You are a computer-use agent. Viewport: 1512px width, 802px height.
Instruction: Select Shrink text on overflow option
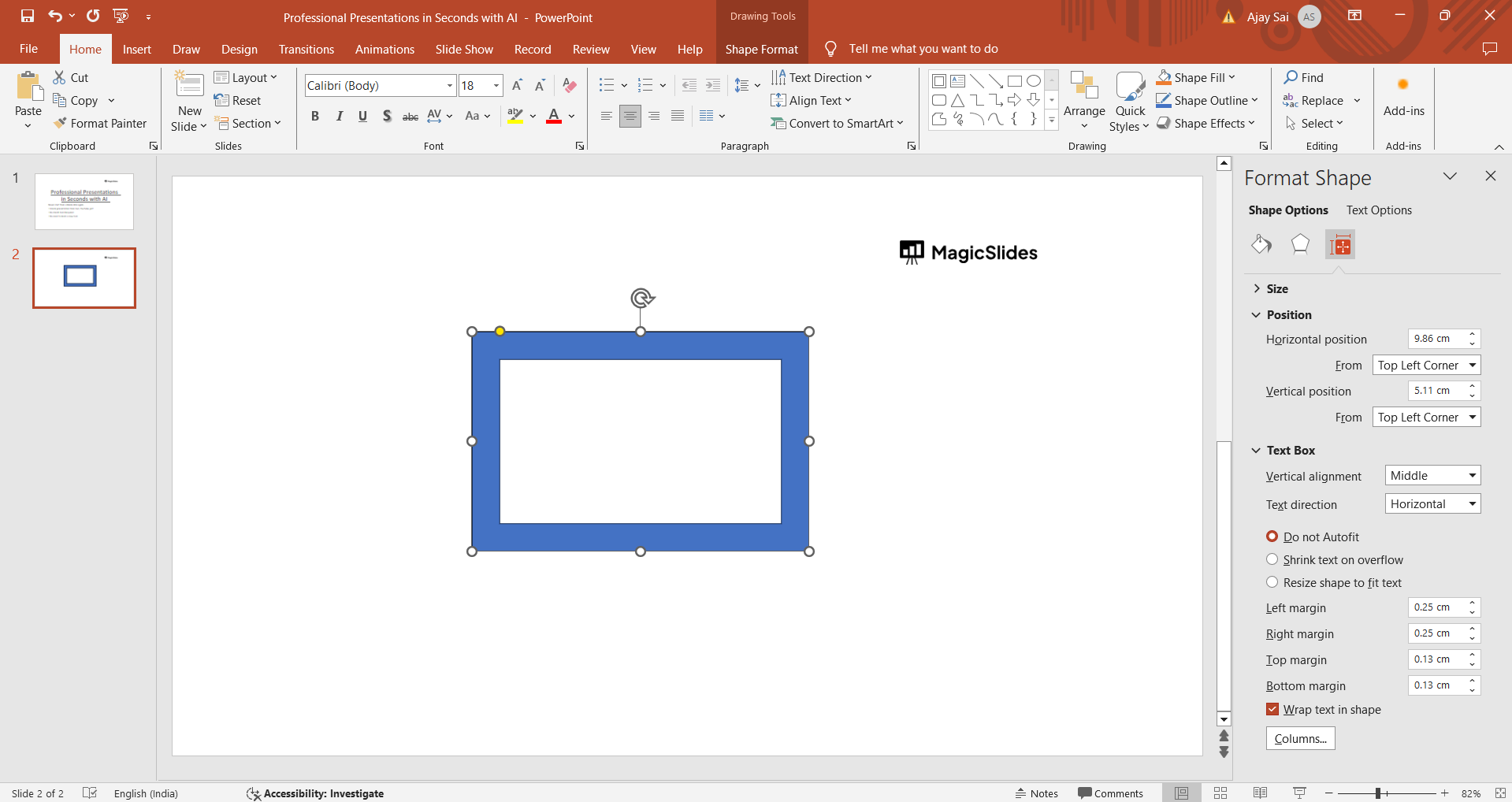1272,560
